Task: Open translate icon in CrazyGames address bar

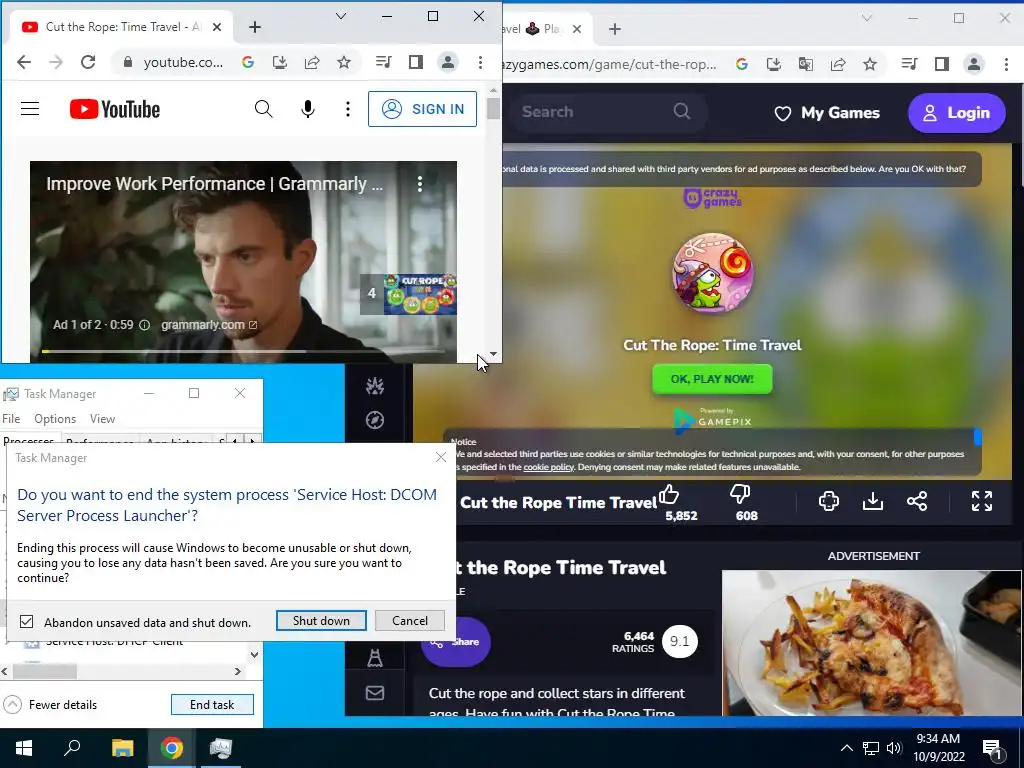Action: (x=806, y=64)
